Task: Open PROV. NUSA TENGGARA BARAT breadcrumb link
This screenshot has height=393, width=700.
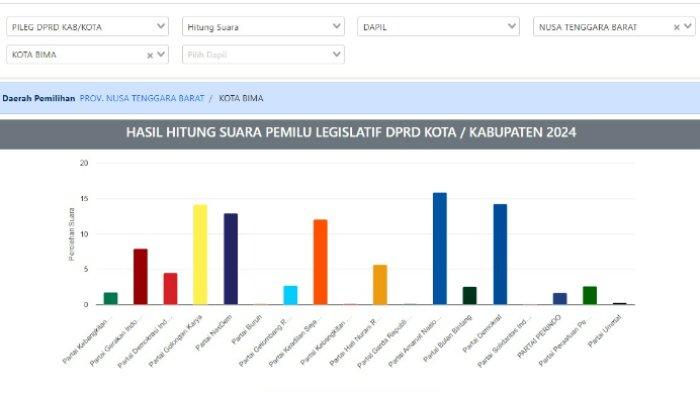Action: tap(142, 98)
